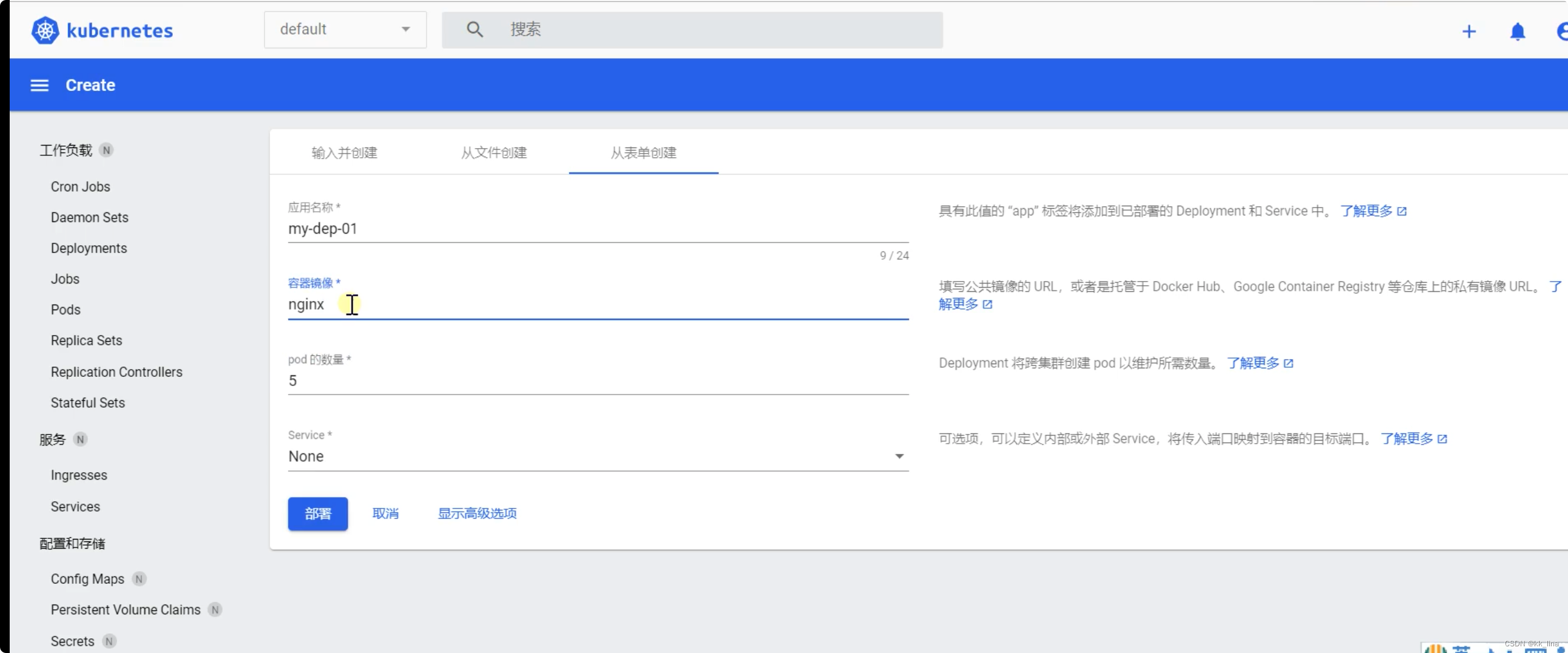The width and height of the screenshot is (1568, 653).
Task: Click the 部署 deploy button
Action: click(x=317, y=513)
